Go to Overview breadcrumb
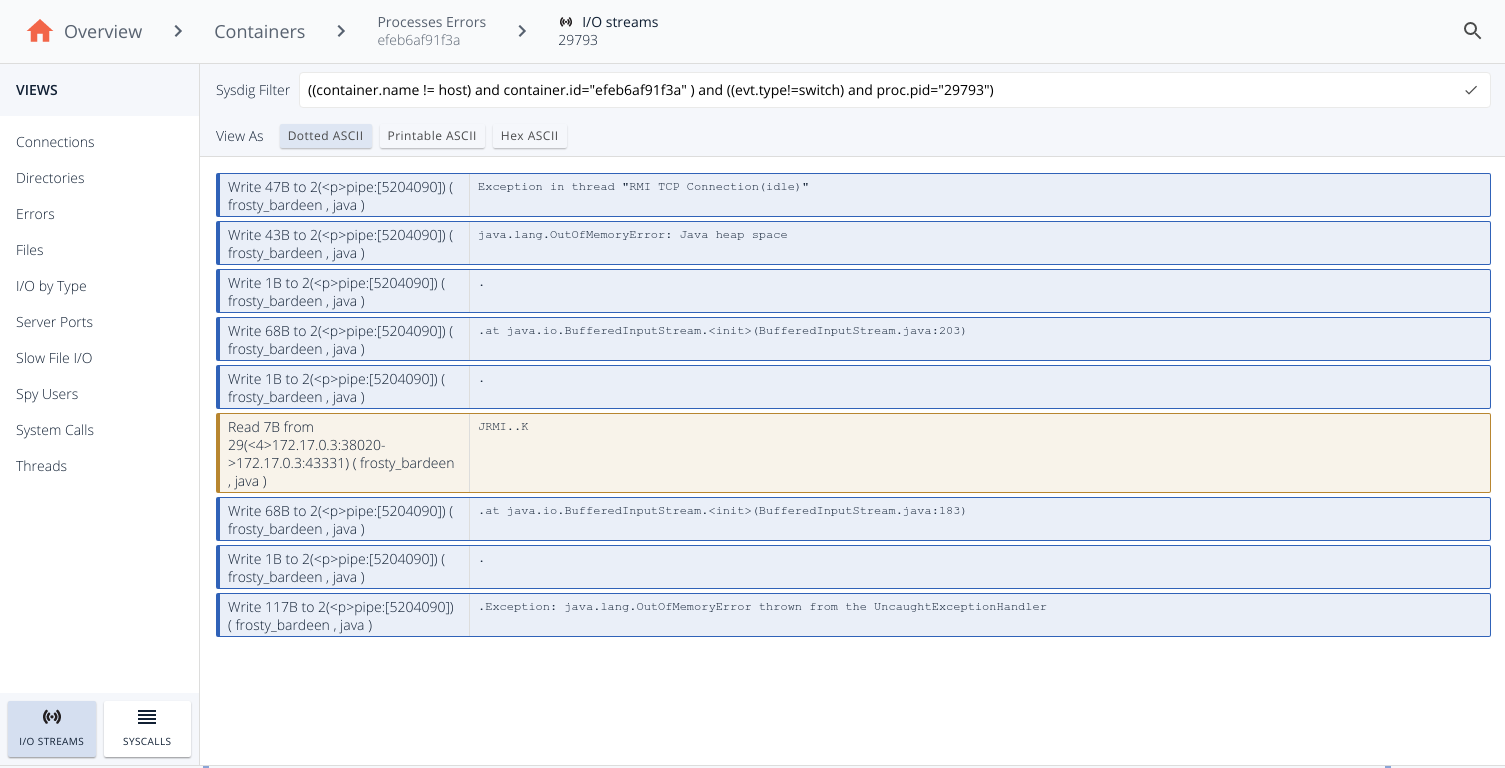The image size is (1505, 768). click(103, 31)
